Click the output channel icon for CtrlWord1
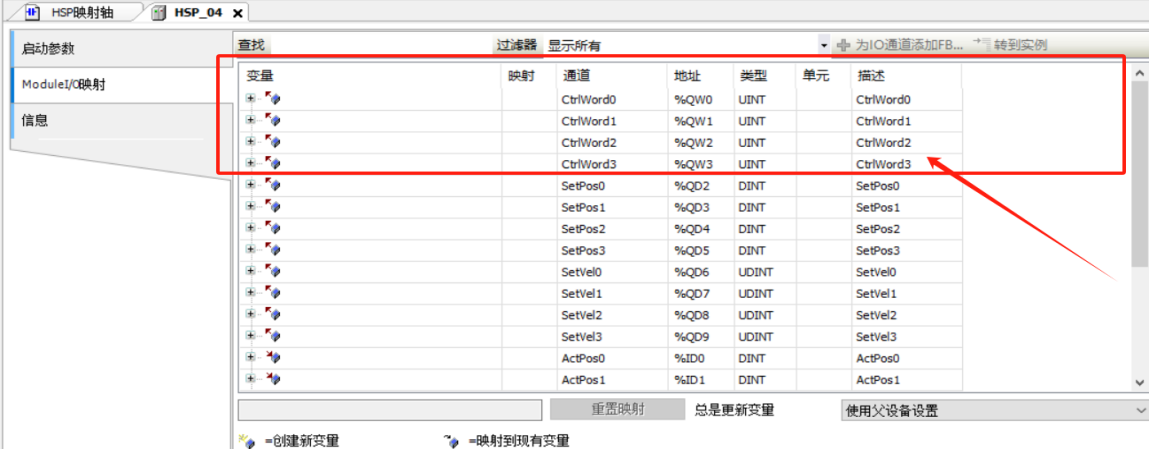The image size is (1149, 449). 273,119
